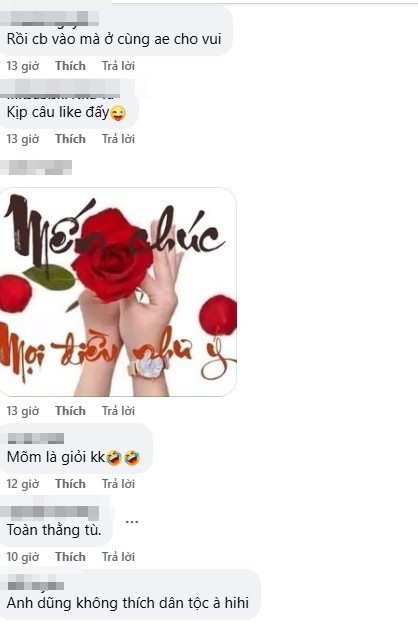Viewport: 418px width, 623px height.
Task: Open "13 giờ" timestamp of first comment
Action: pyautogui.click(x=23, y=66)
